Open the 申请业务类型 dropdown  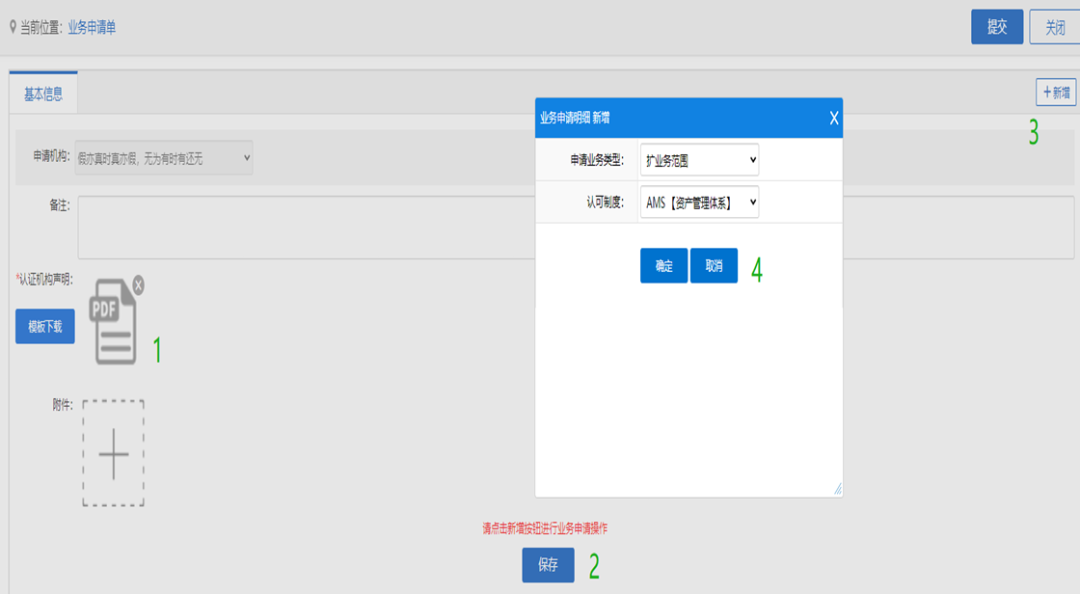pyautogui.click(x=699, y=160)
